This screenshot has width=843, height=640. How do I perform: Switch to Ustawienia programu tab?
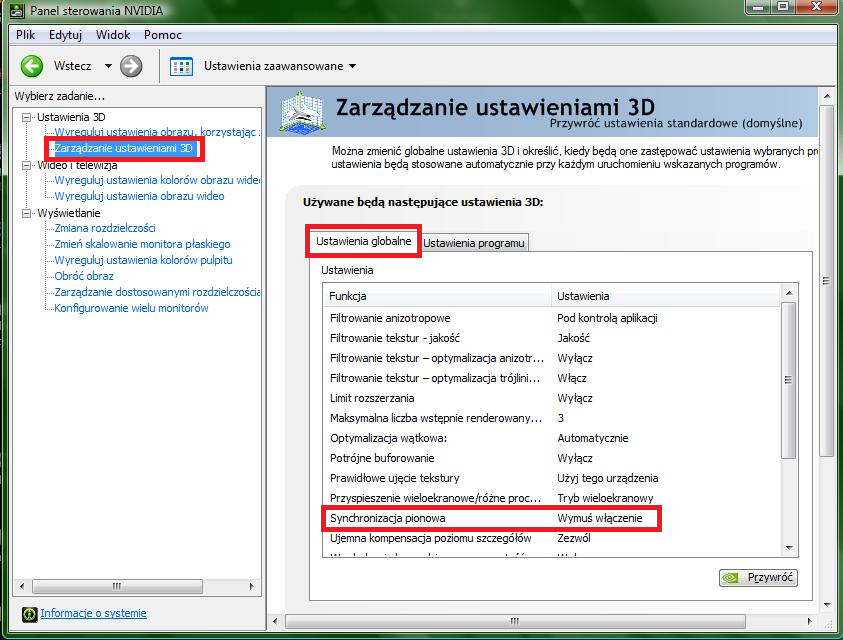474,243
